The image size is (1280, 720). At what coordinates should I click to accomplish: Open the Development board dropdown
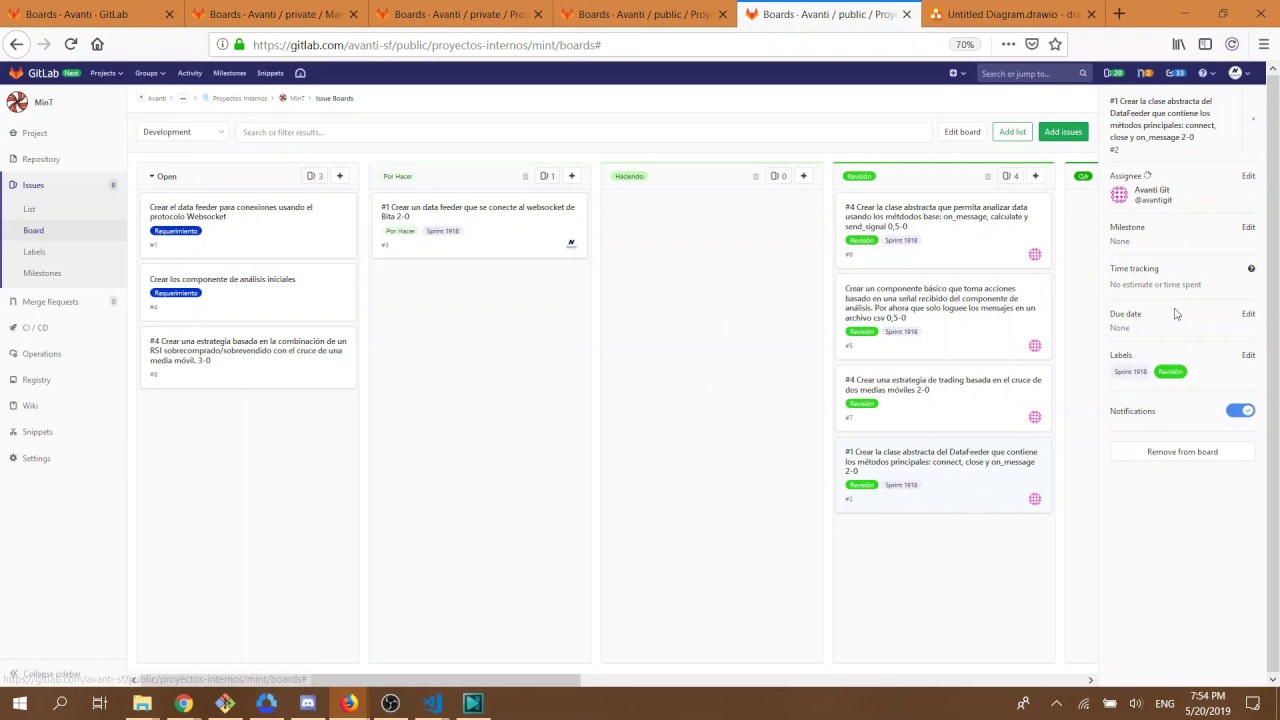(x=183, y=132)
